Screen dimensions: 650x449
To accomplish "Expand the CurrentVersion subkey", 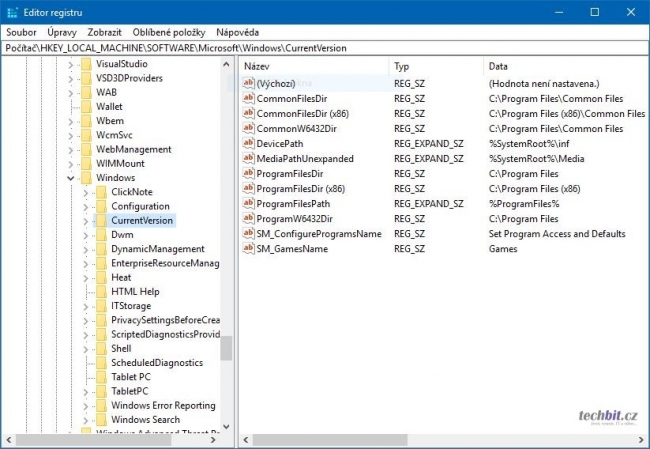I will (x=86, y=221).
